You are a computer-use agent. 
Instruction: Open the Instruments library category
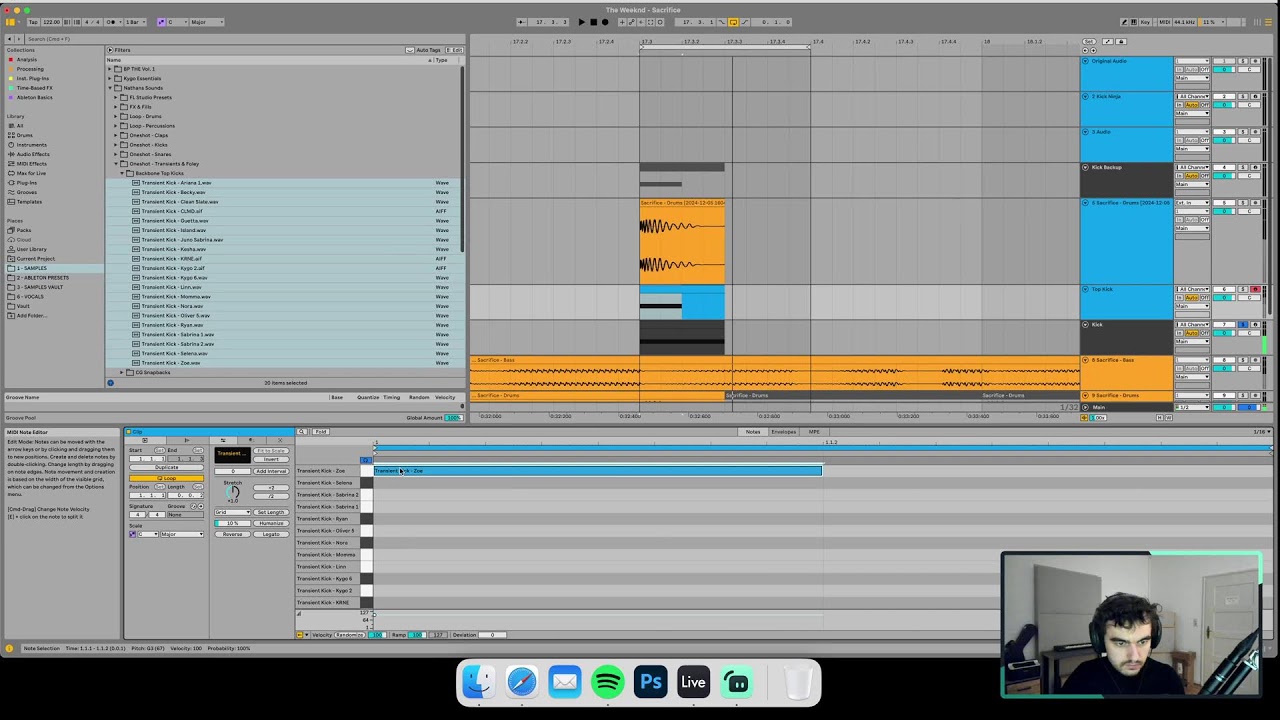coord(31,145)
